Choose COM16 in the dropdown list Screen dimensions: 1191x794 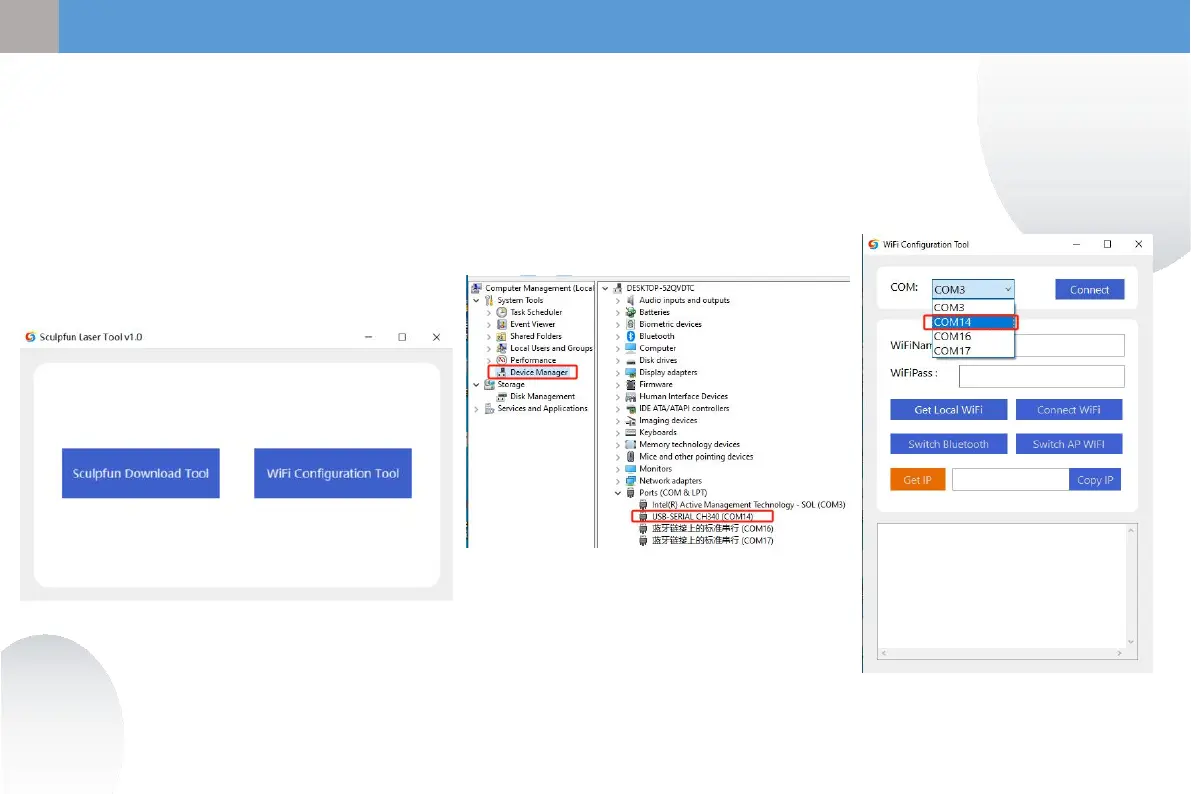tap(973, 336)
